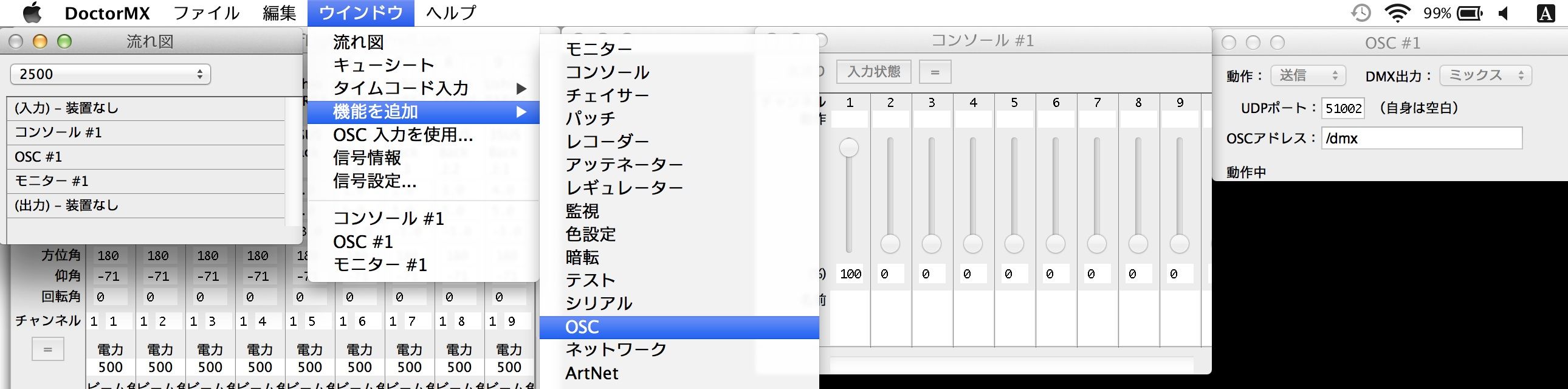Open the Apple menu
Image resolution: width=1568 pixels, height=389 pixels.
click(x=32, y=12)
